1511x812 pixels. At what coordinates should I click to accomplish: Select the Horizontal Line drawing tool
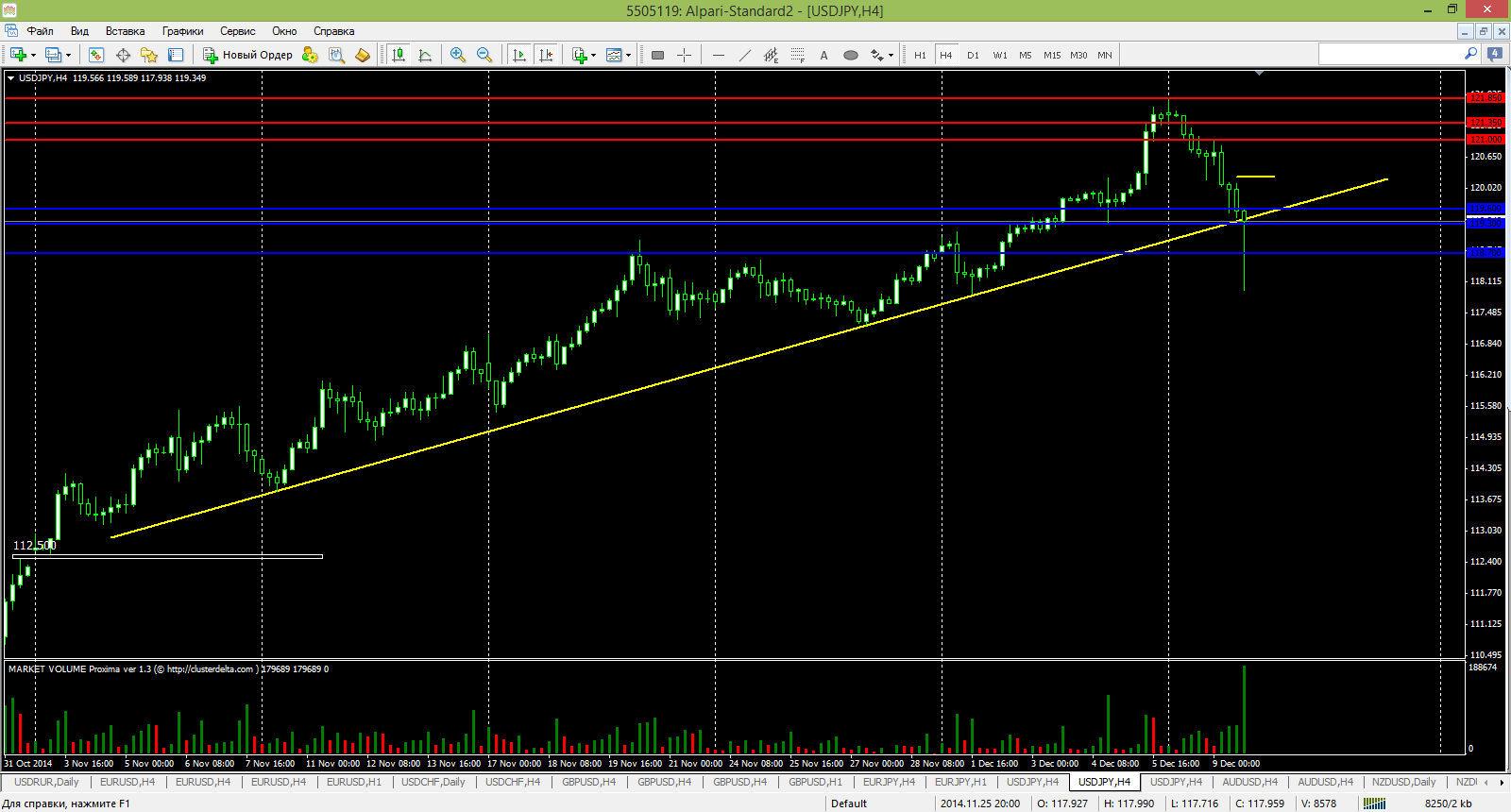[x=719, y=55]
